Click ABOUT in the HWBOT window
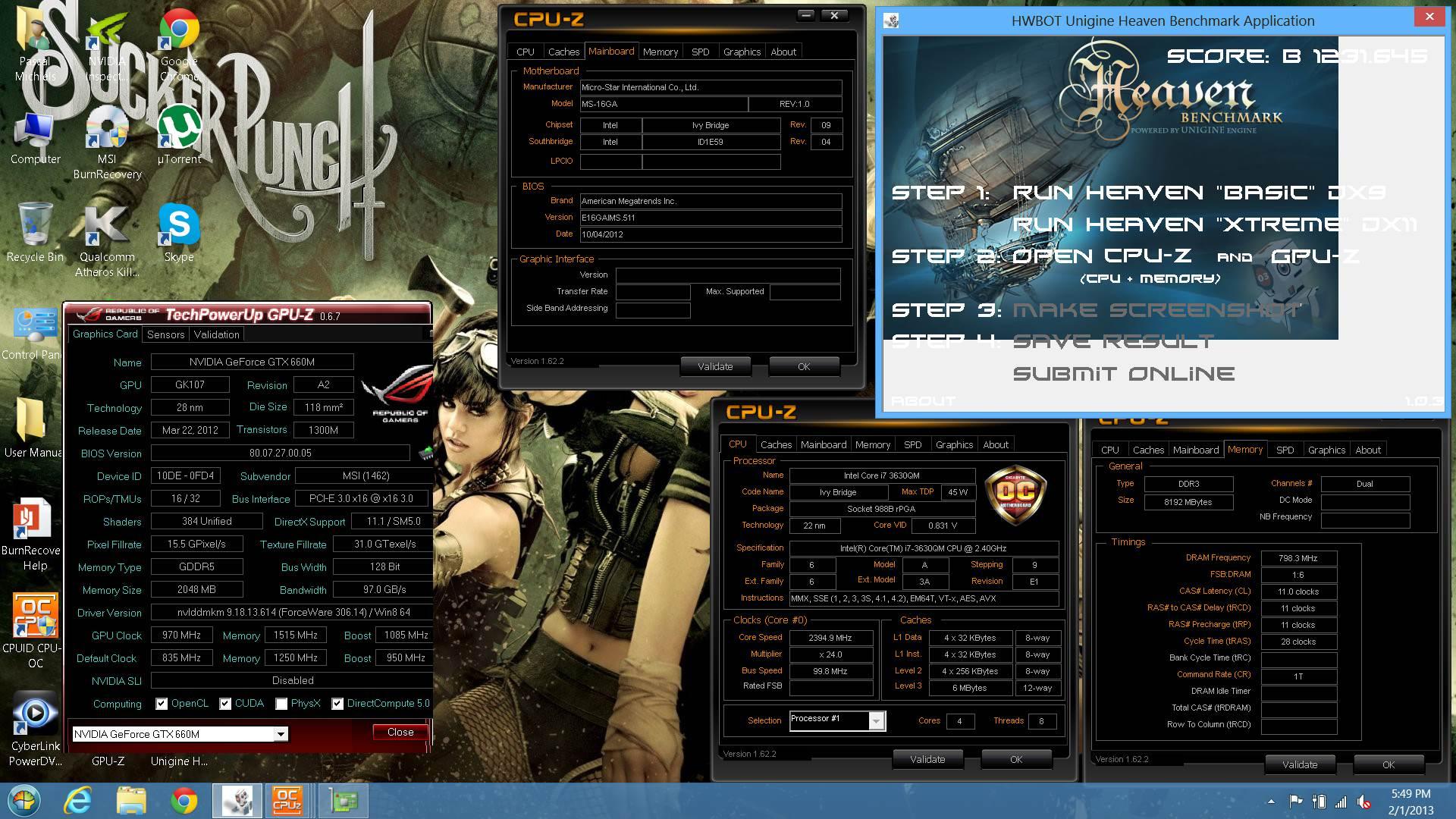1456x819 pixels. click(x=923, y=401)
